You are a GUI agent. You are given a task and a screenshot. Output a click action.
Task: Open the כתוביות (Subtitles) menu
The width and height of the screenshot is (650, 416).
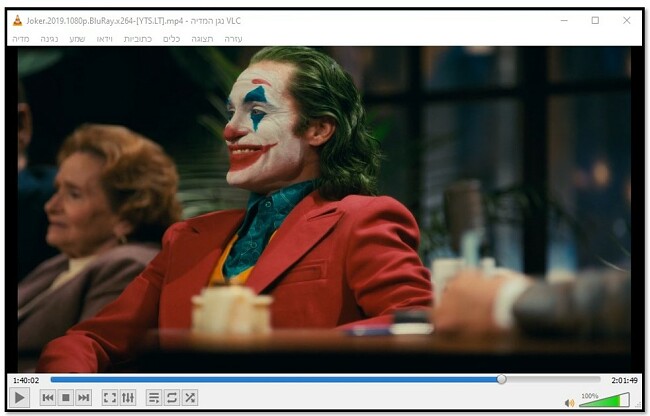click(x=138, y=39)
